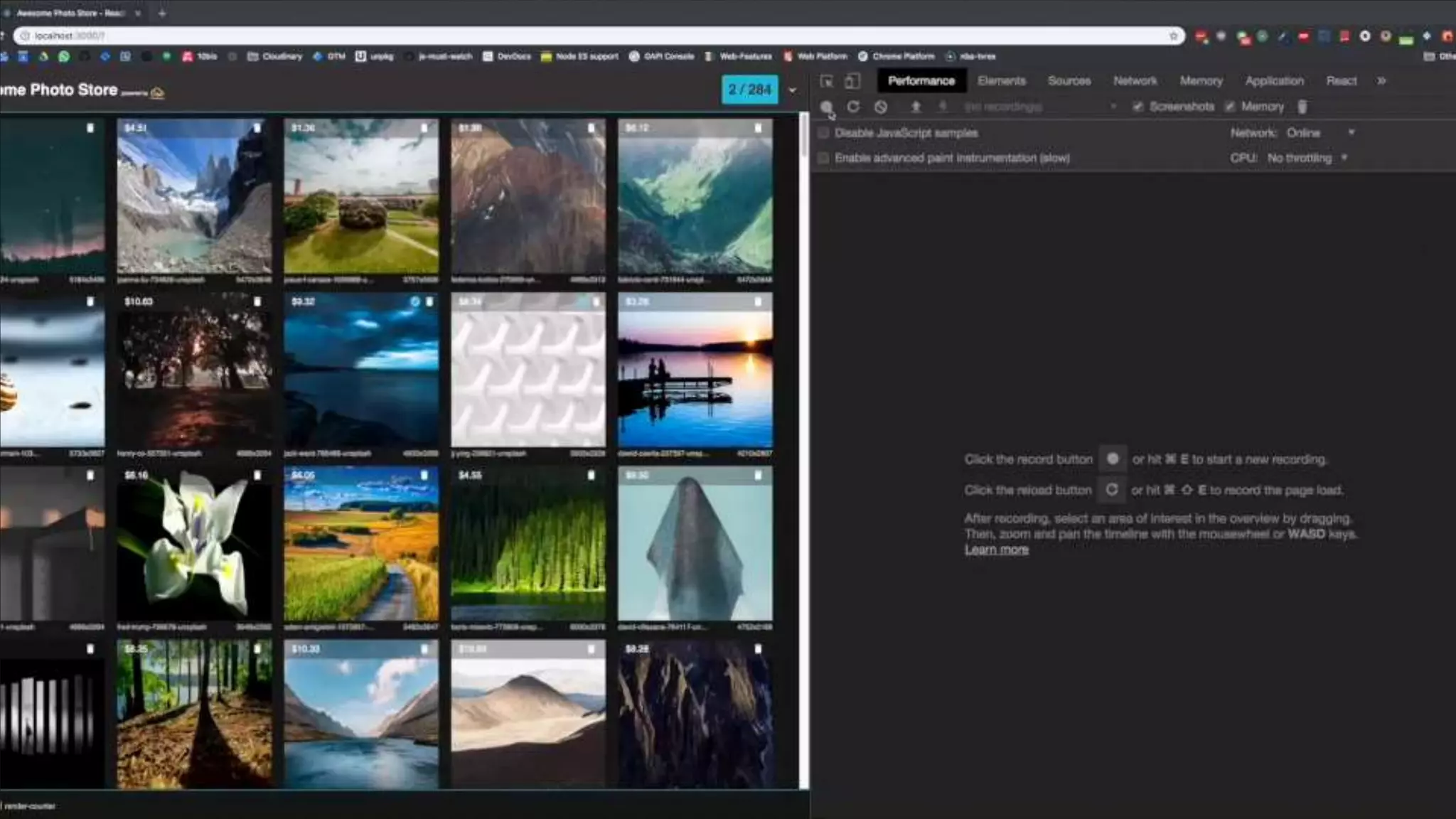
Task: Collect garbage with the trash icon
Action: 1302,107
